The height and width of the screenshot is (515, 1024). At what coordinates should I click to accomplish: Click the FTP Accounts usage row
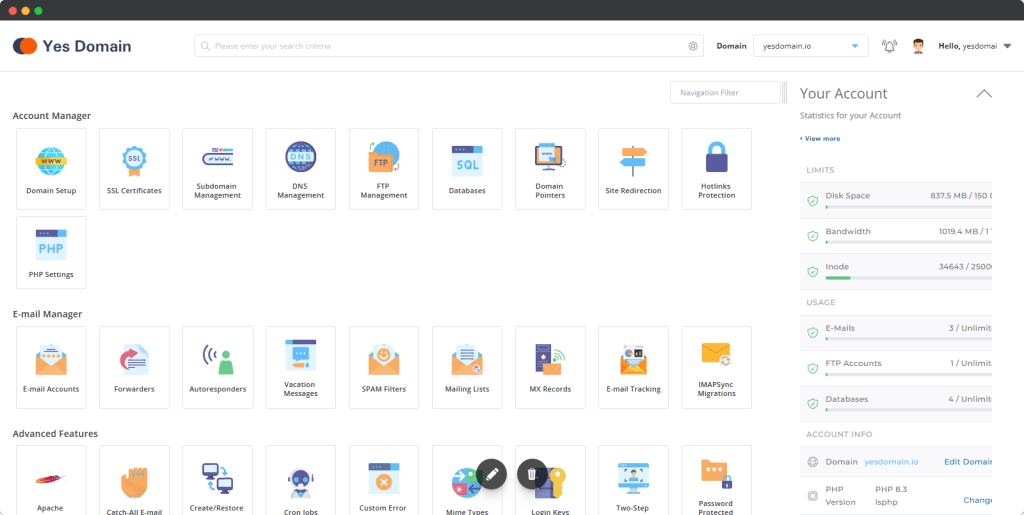click(x=896, y=367)
